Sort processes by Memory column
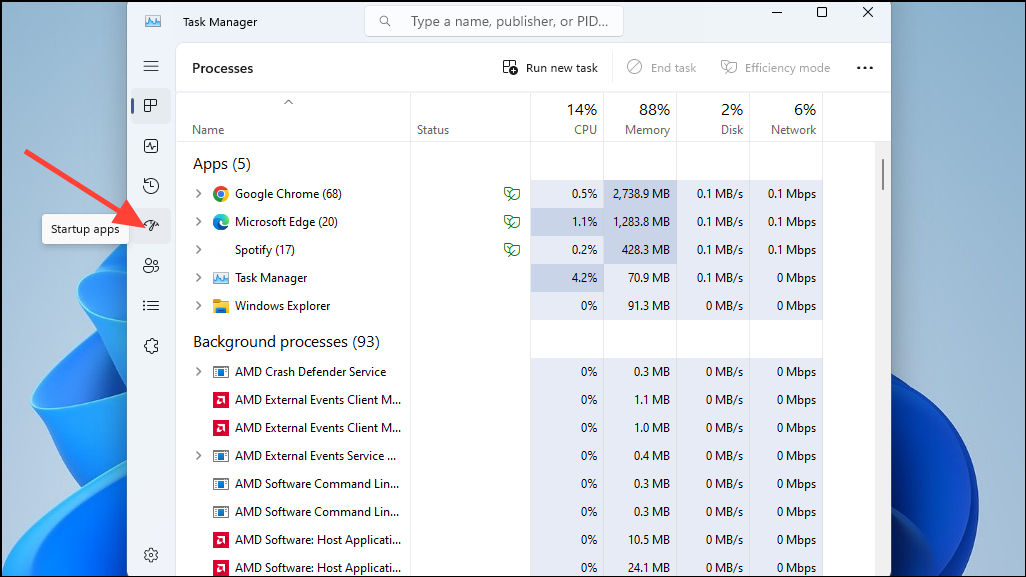This screenshot has height=577, width=1026. [641, 118]
